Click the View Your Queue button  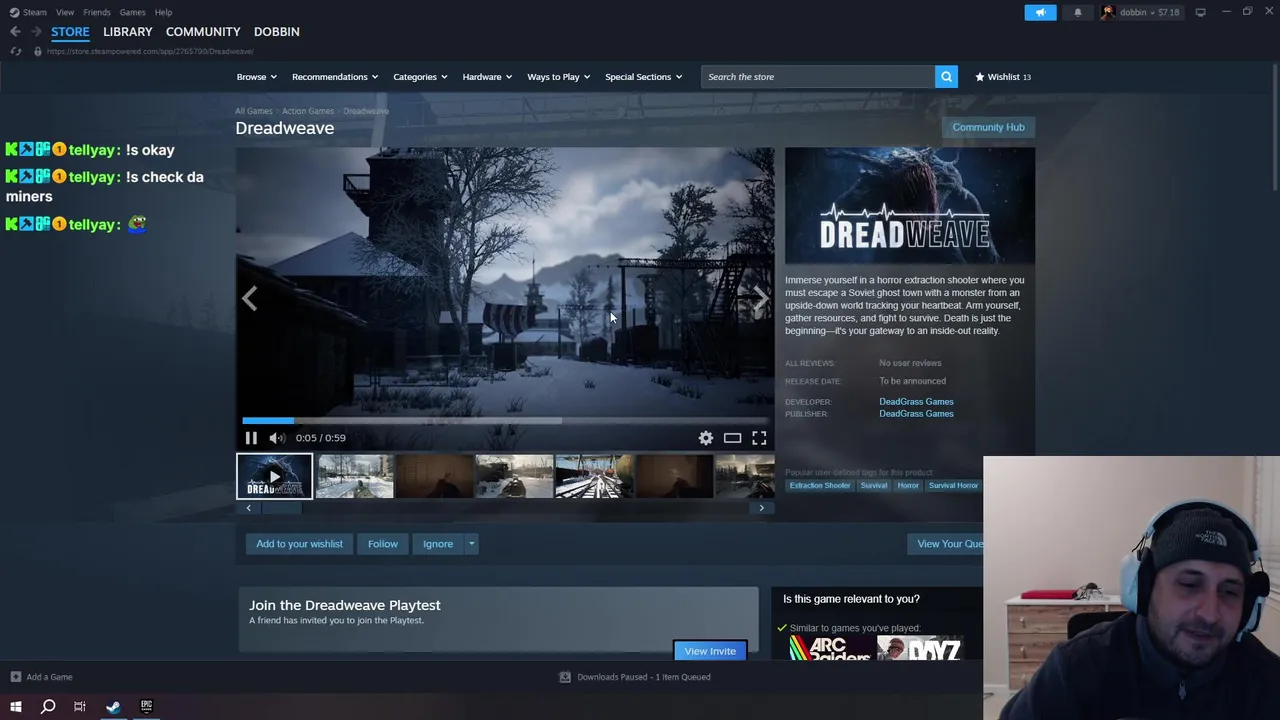948,544
